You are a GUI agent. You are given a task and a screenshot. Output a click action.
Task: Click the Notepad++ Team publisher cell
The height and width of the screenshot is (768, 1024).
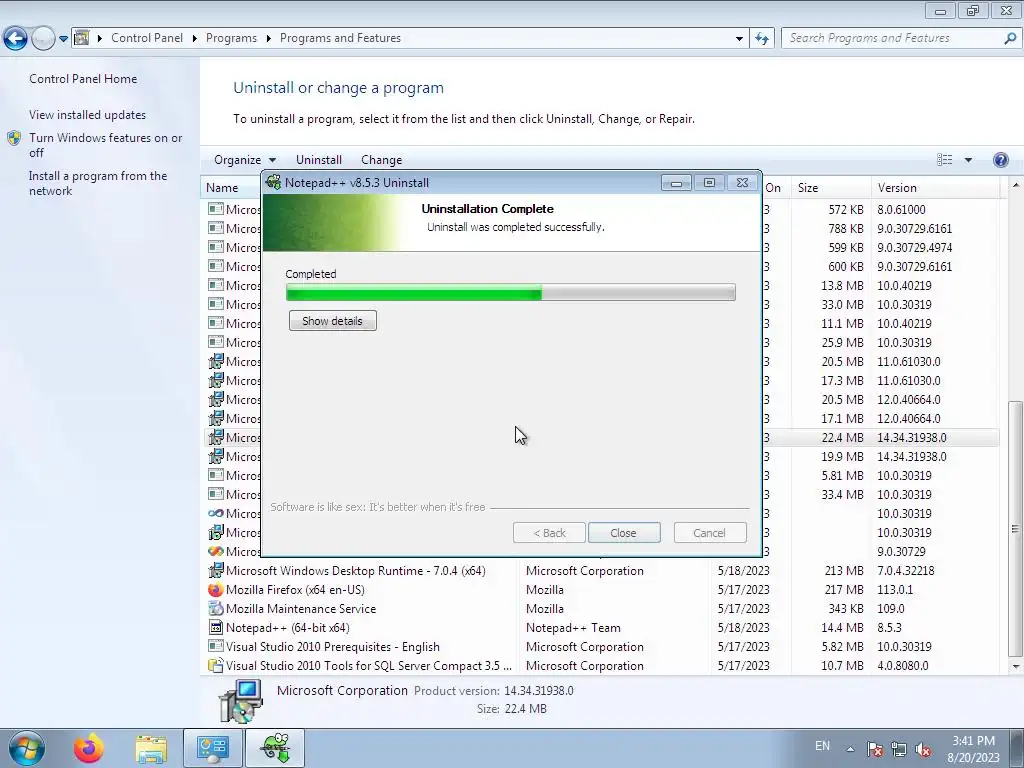(573, 628)
